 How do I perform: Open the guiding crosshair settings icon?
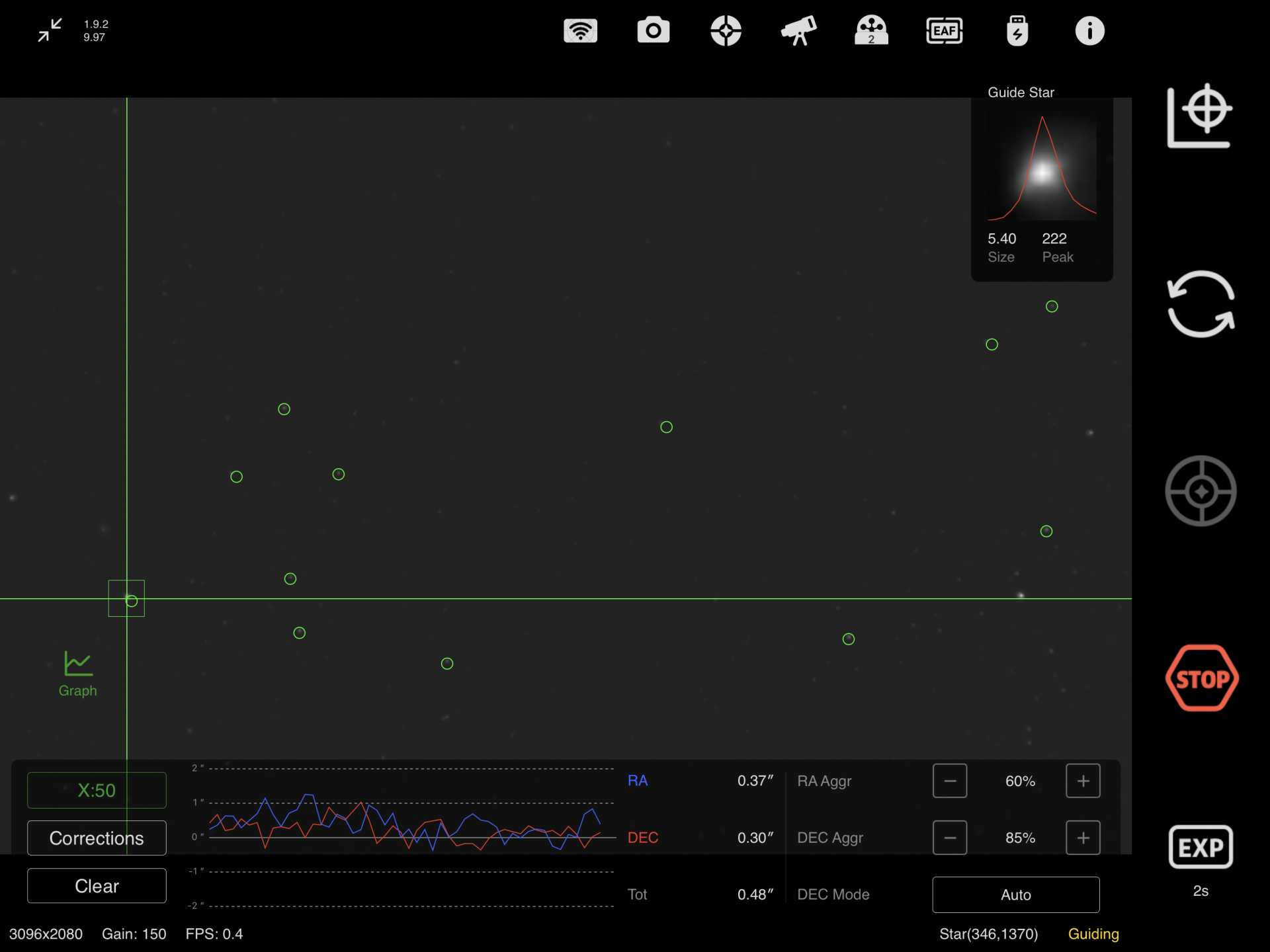pyautogui.click(x=726, y=30)
